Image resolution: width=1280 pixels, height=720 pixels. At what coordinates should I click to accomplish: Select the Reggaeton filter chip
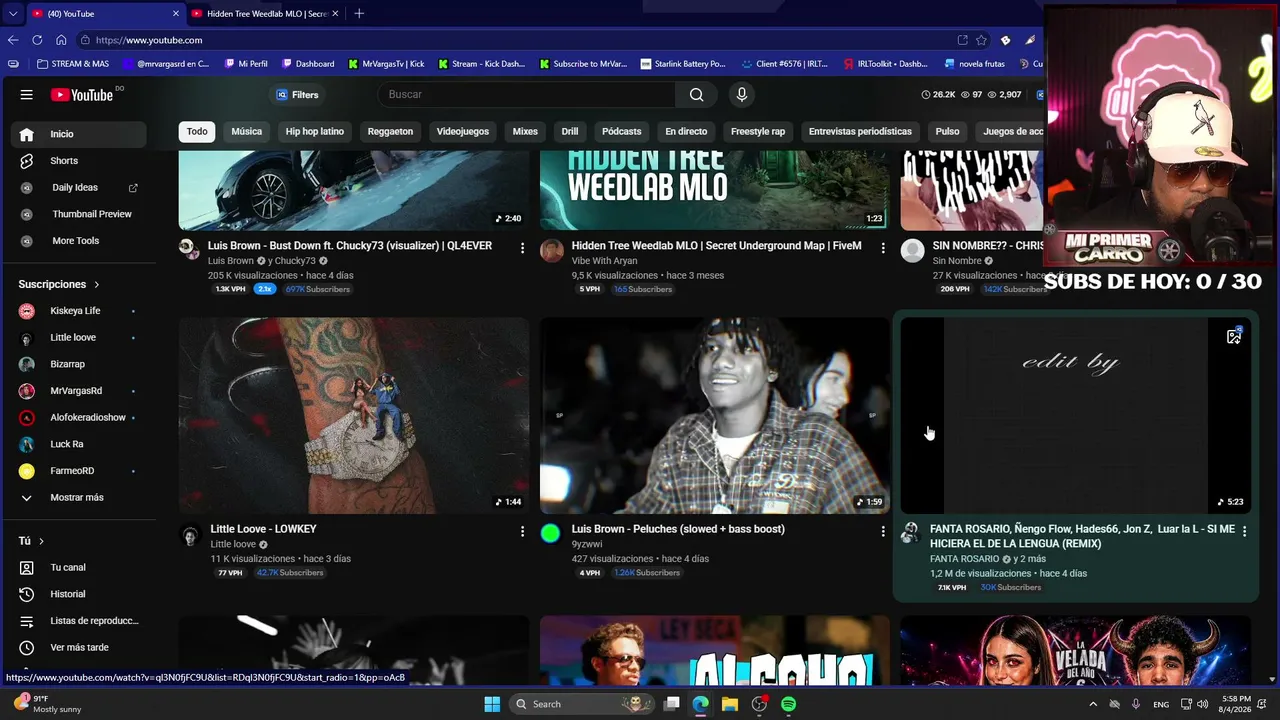tap(390, 132)
